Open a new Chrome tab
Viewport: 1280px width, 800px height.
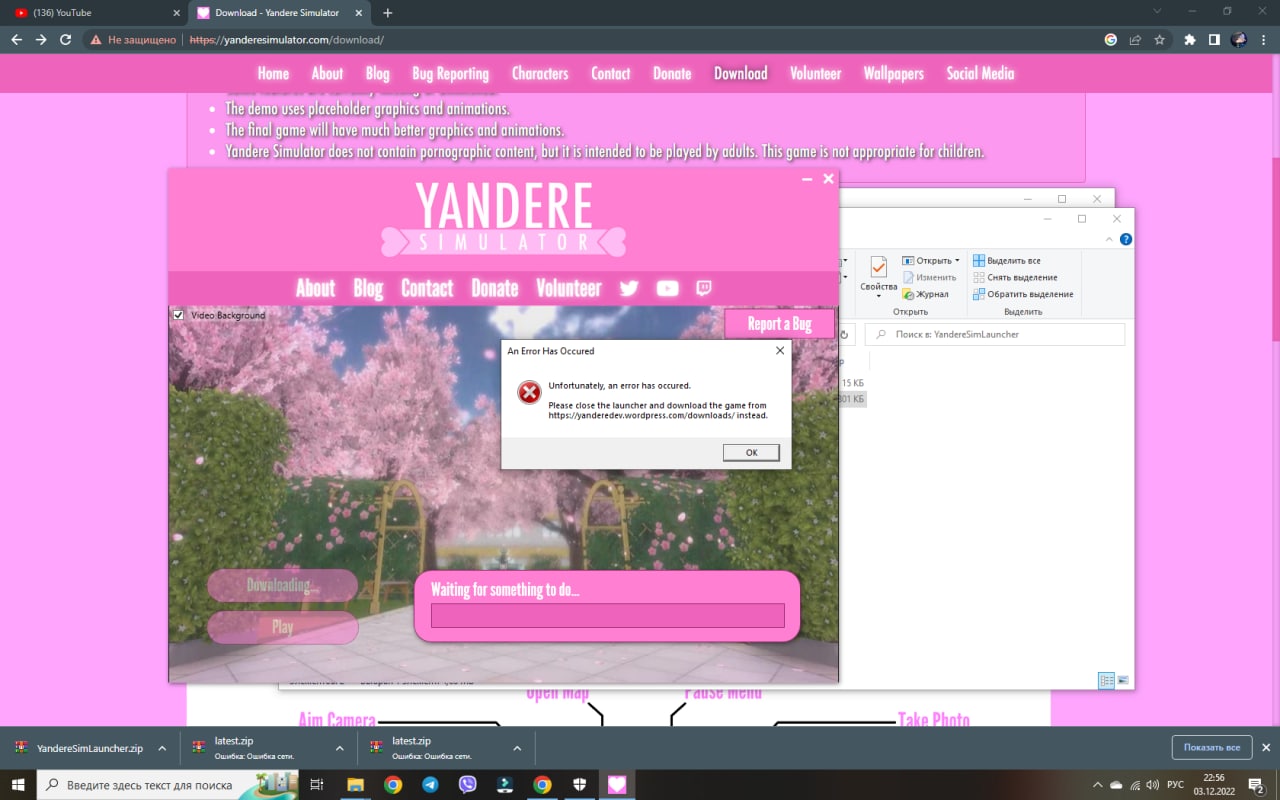click(x=388, y=13)
